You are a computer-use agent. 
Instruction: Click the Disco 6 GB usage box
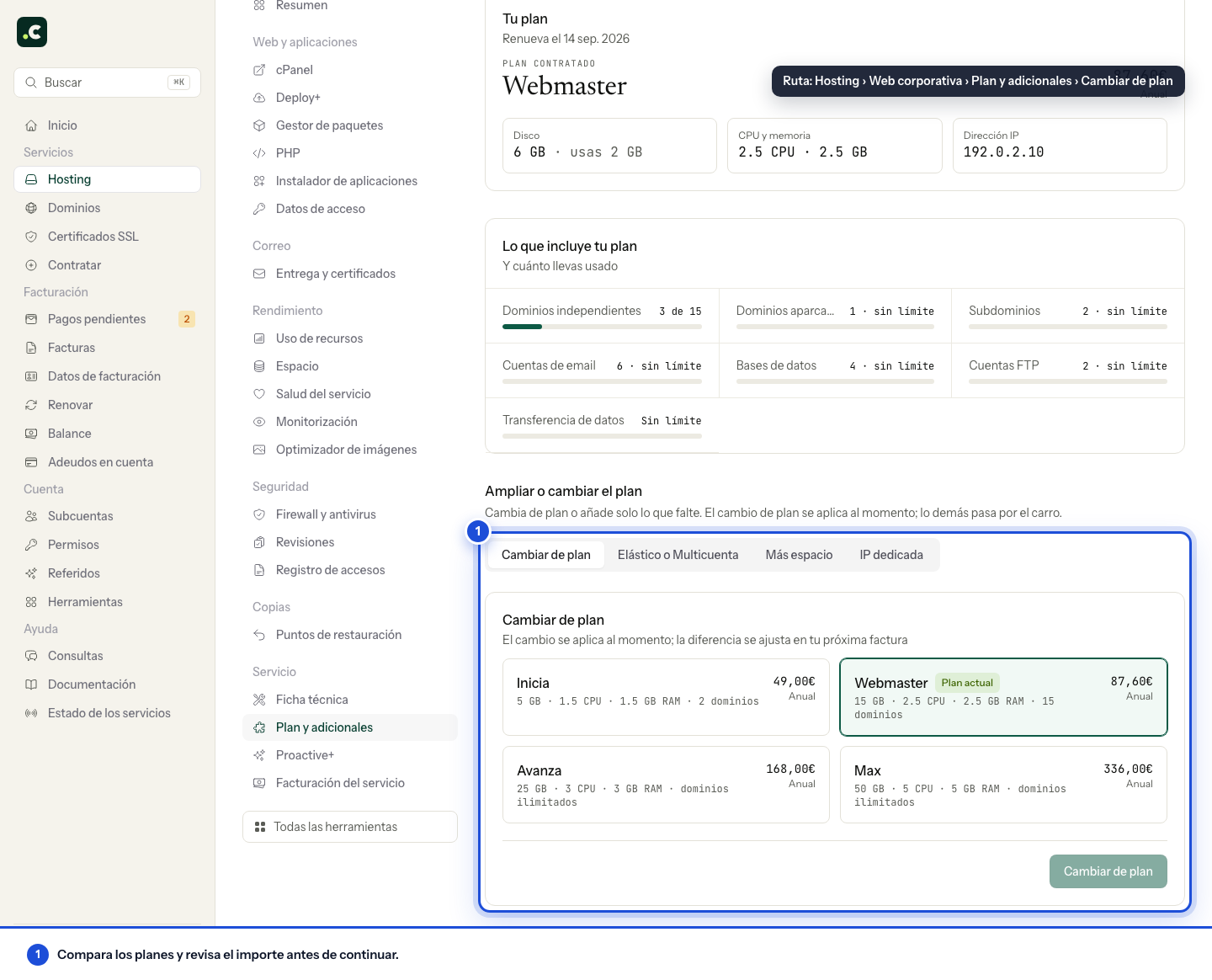pos(609,146)
